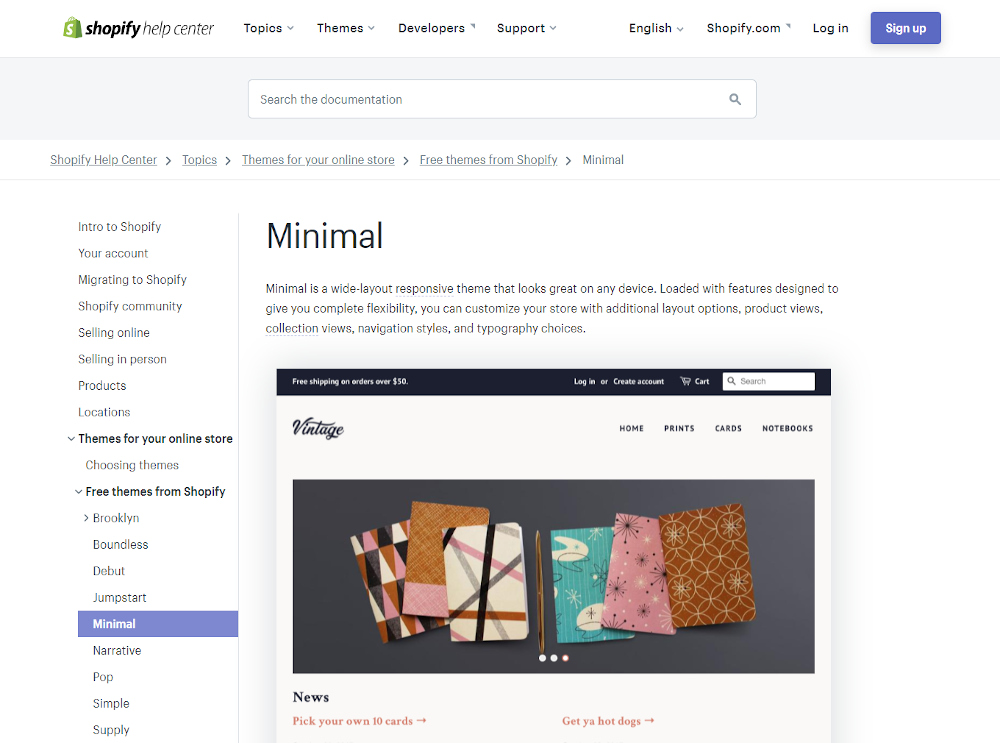
Task: Open the Support dropdown menu
Action: tap(527, 28)
